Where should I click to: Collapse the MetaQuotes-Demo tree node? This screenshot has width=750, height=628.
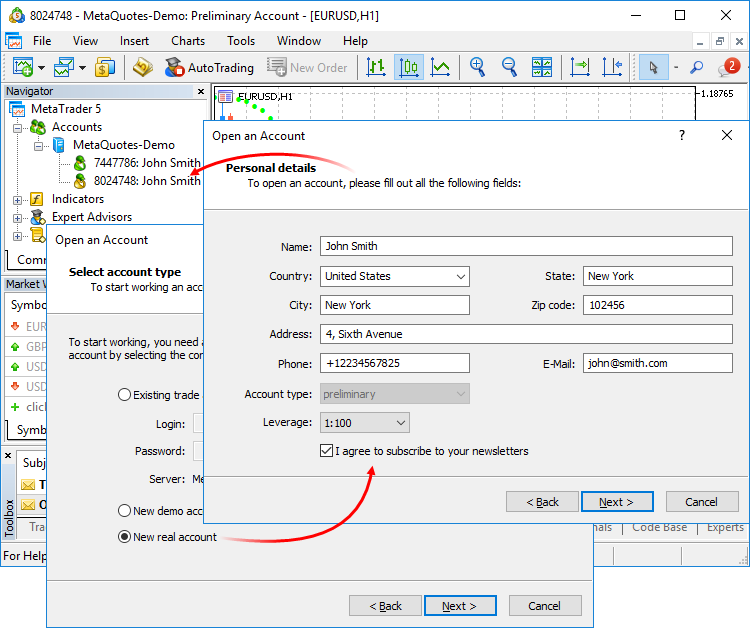pyautogui.click(x=38, y=145)
